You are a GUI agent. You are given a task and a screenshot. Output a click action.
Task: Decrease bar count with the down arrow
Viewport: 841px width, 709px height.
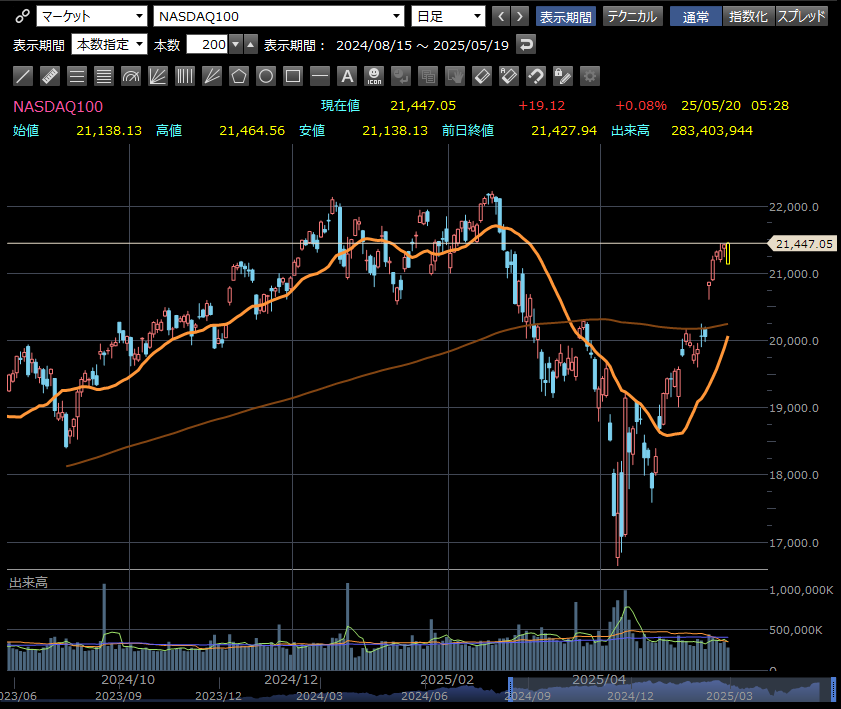click(236, 45)
